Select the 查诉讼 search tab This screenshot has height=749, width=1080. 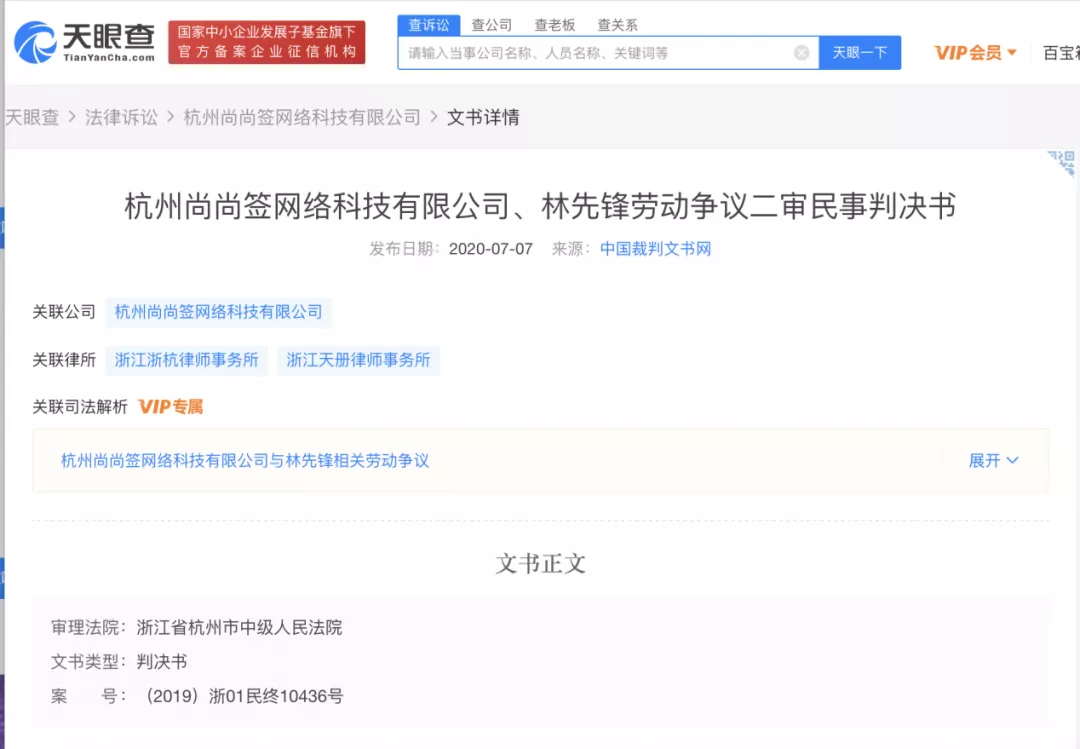click(x=428, y=25)
